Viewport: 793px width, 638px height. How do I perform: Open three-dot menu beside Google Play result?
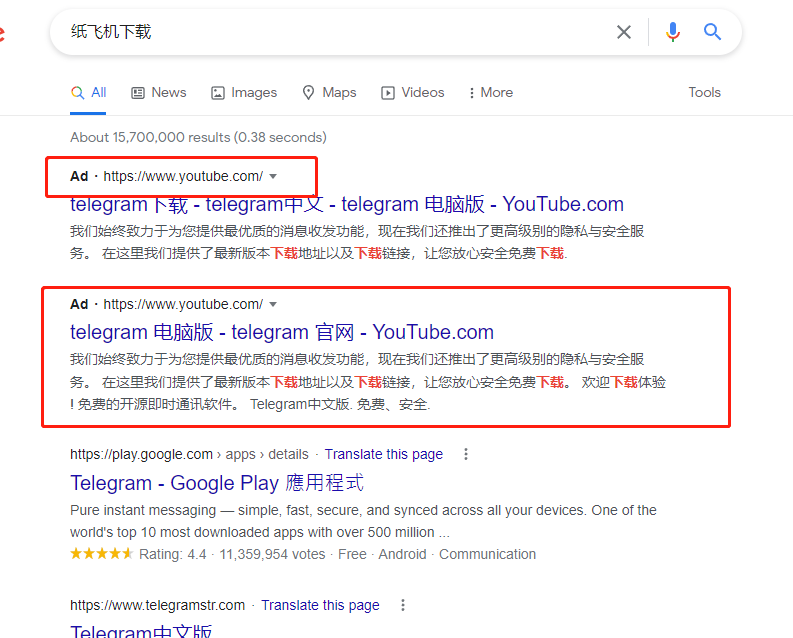(465, 454)
